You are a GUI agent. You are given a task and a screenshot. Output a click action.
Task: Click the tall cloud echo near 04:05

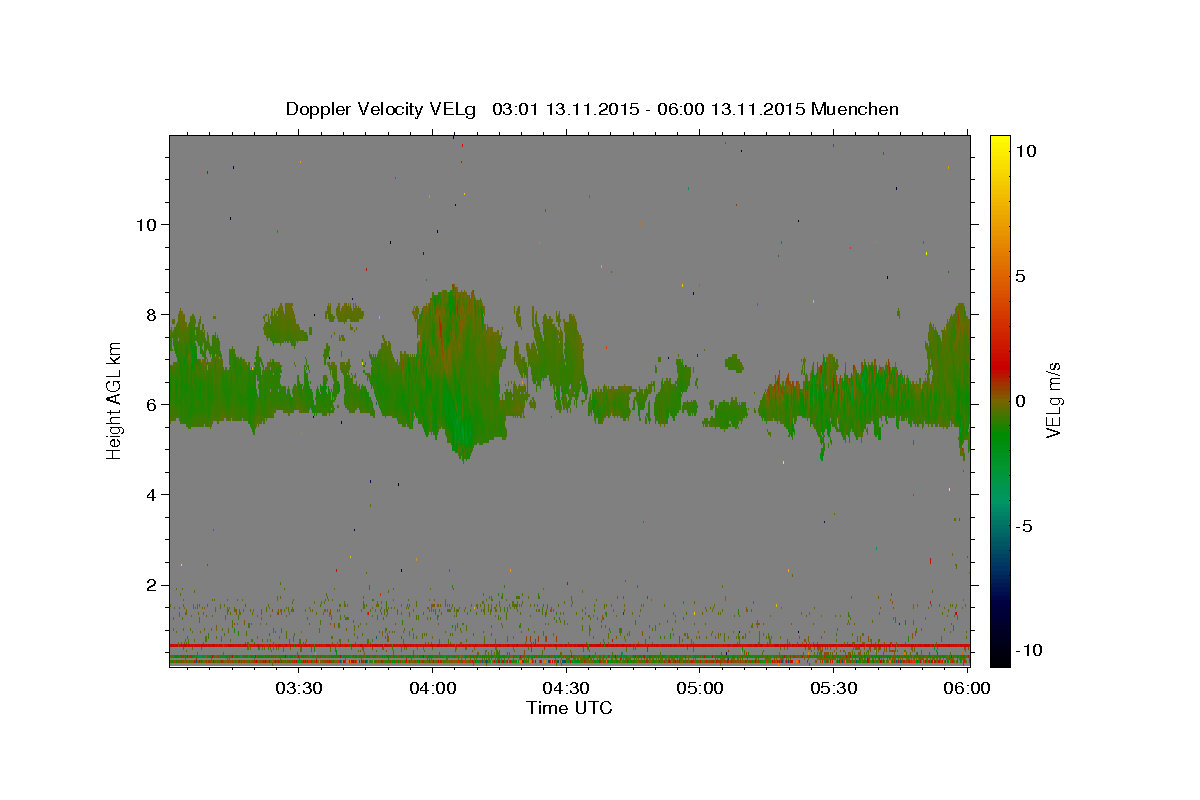[458, 375]
